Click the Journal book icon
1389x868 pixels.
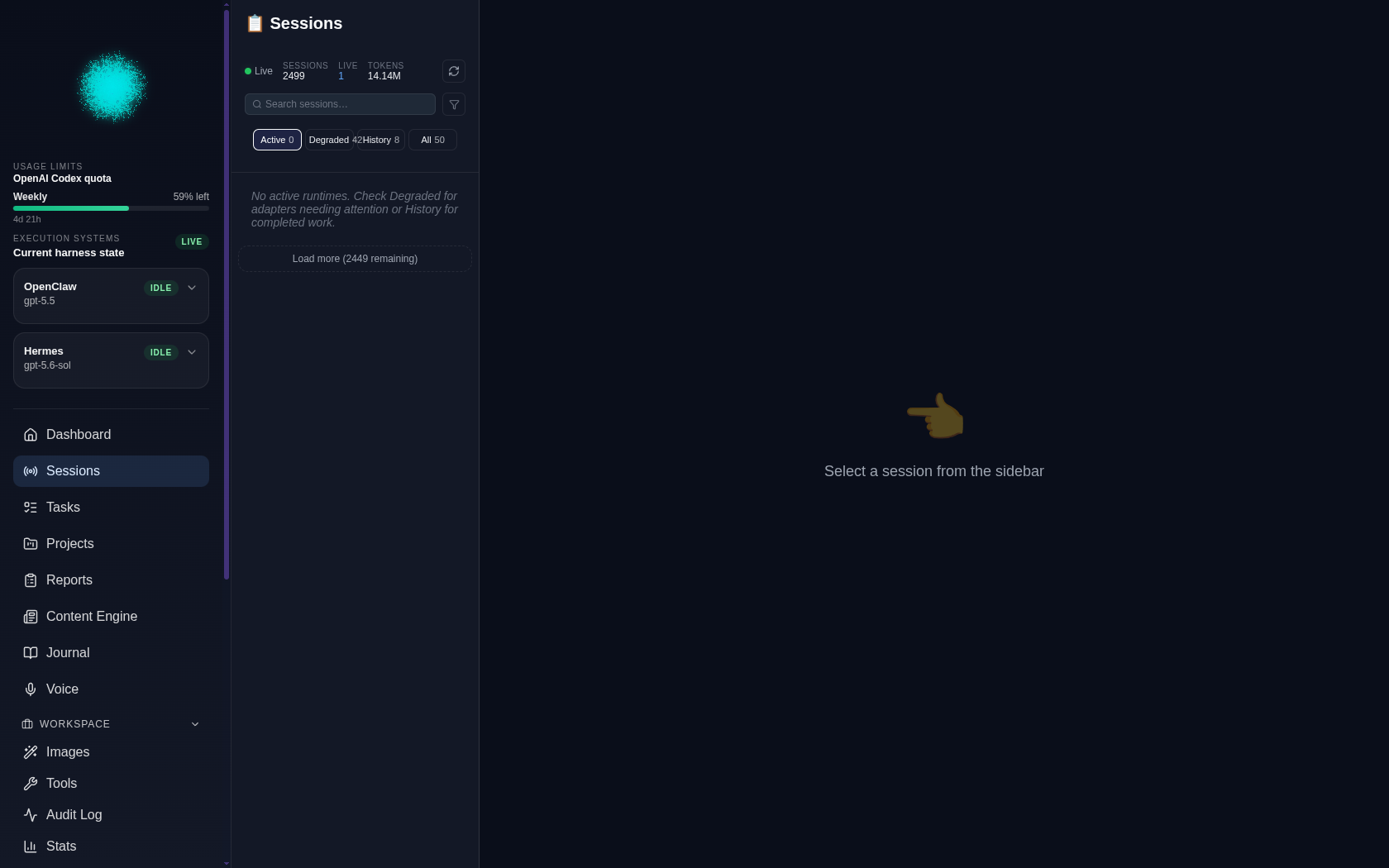[x=31, y=653]
